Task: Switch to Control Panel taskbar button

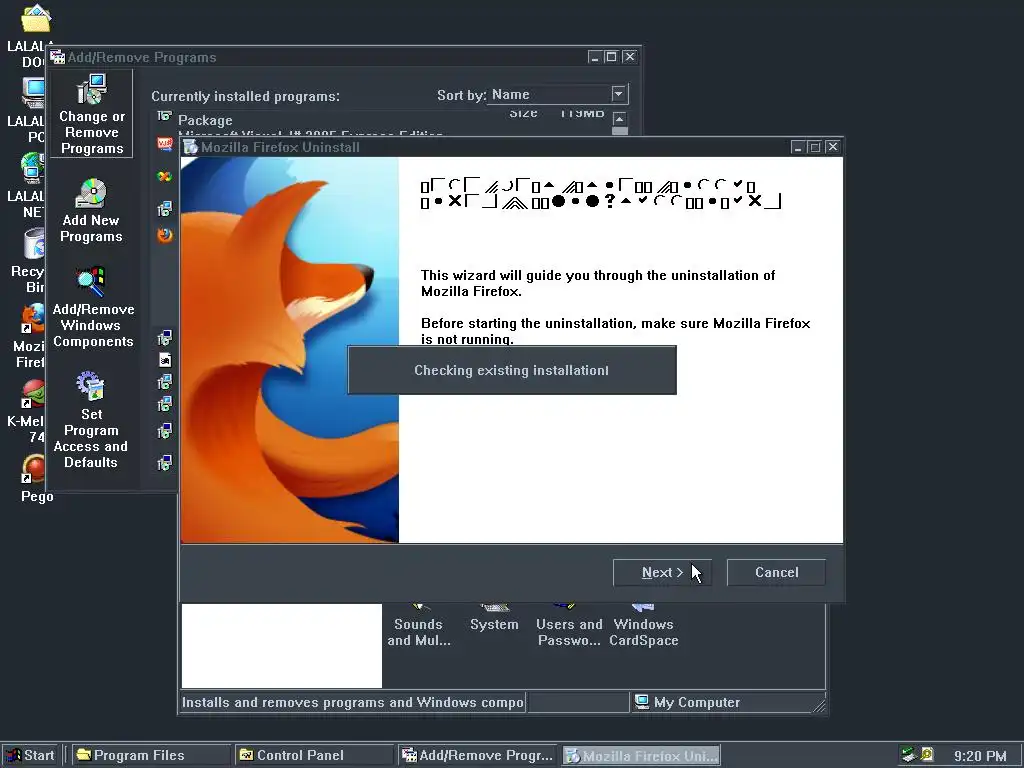Action: pyautogui.click(x=314, y=756)
